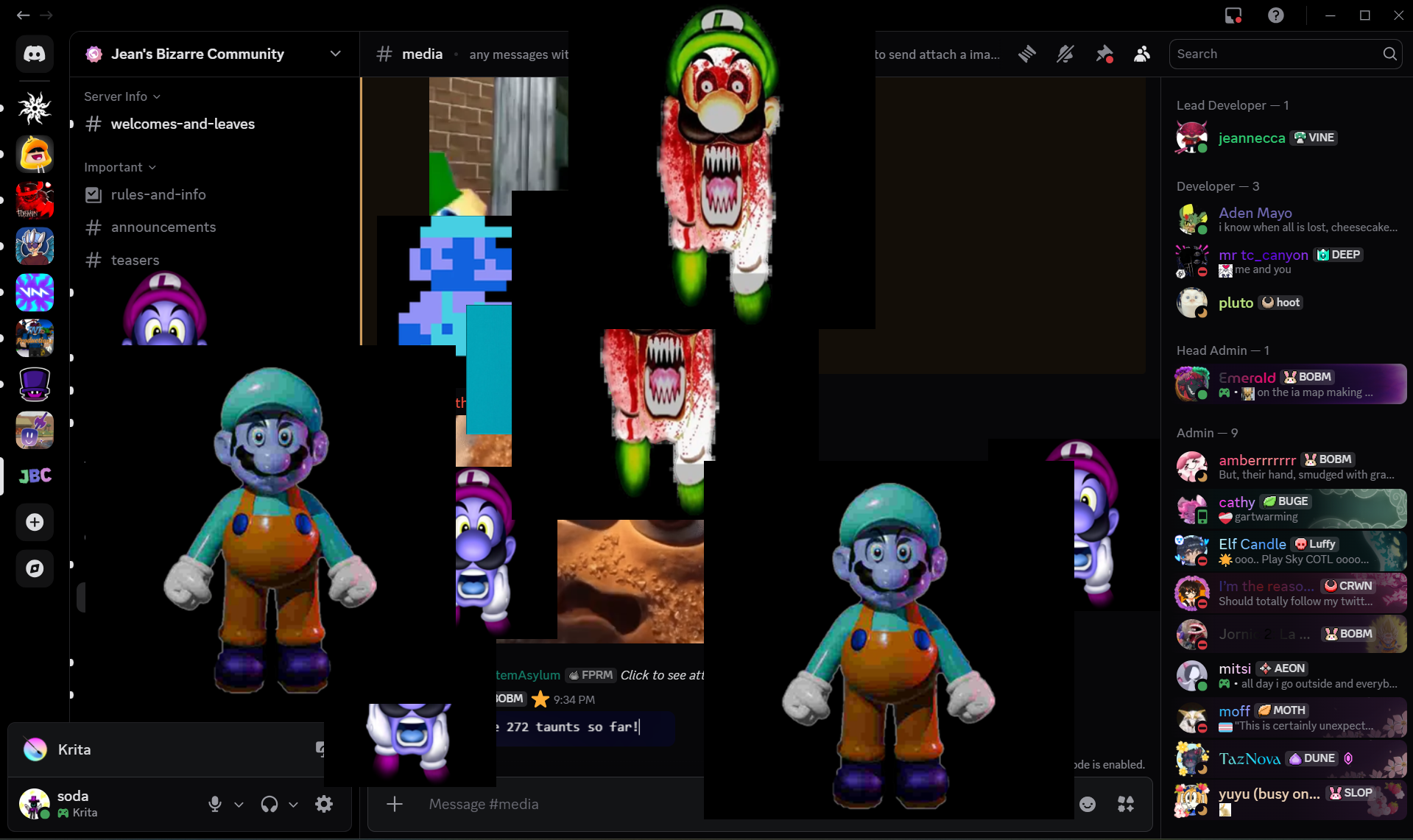Screen dimensions: 1413x840
Task: Click soda's user avatar
Action: click(x=34, y=804)
